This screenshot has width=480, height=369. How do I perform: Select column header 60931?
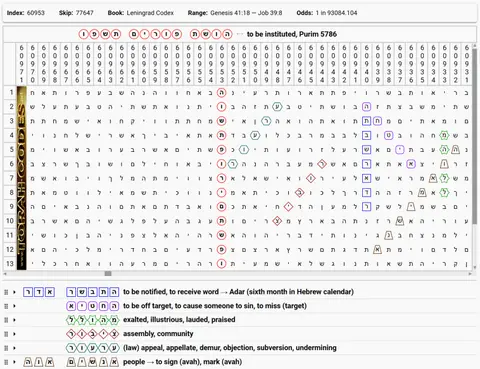click(466, 64)
